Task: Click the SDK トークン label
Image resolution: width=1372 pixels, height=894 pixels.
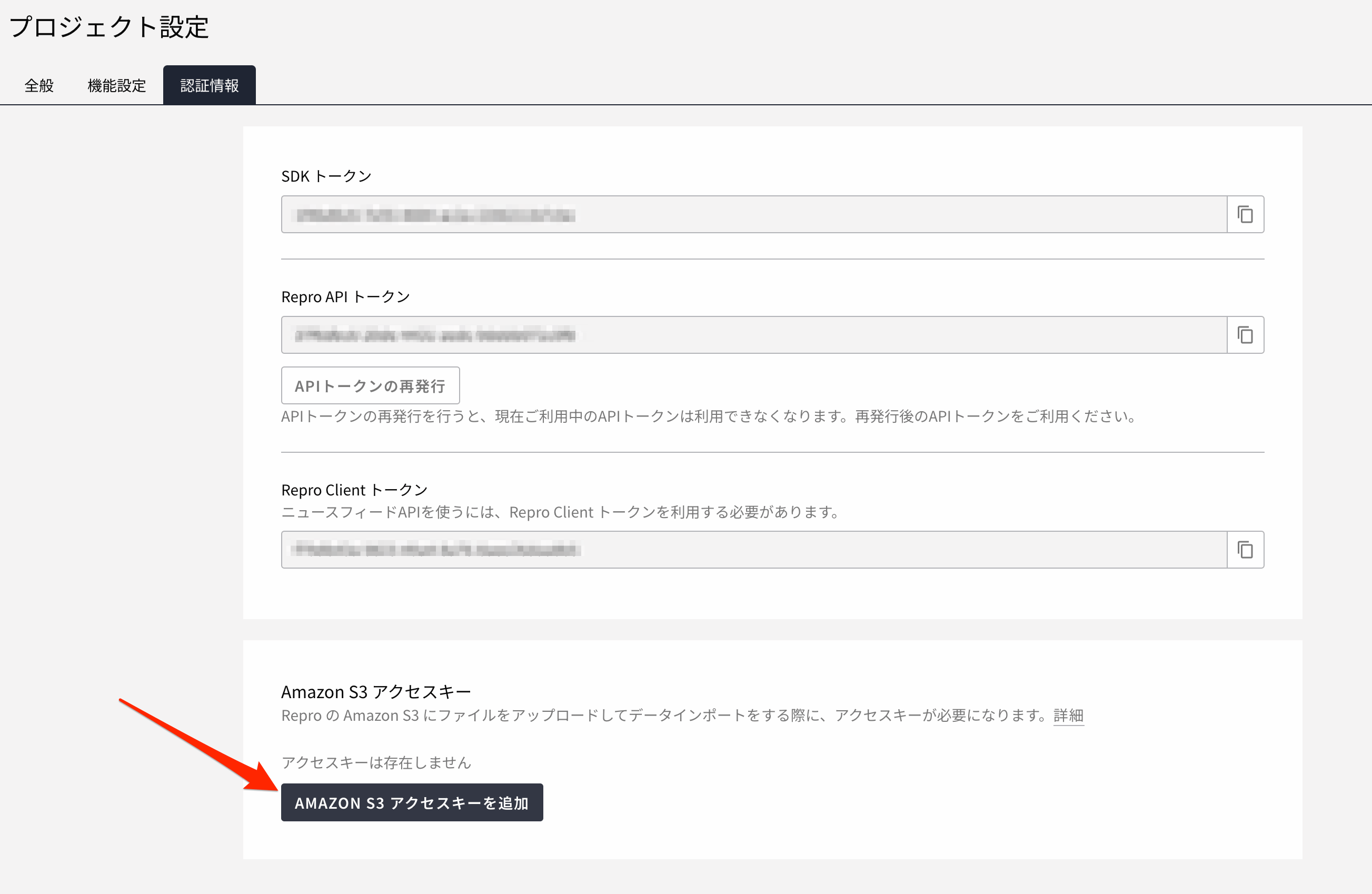Action: (326, 176)
